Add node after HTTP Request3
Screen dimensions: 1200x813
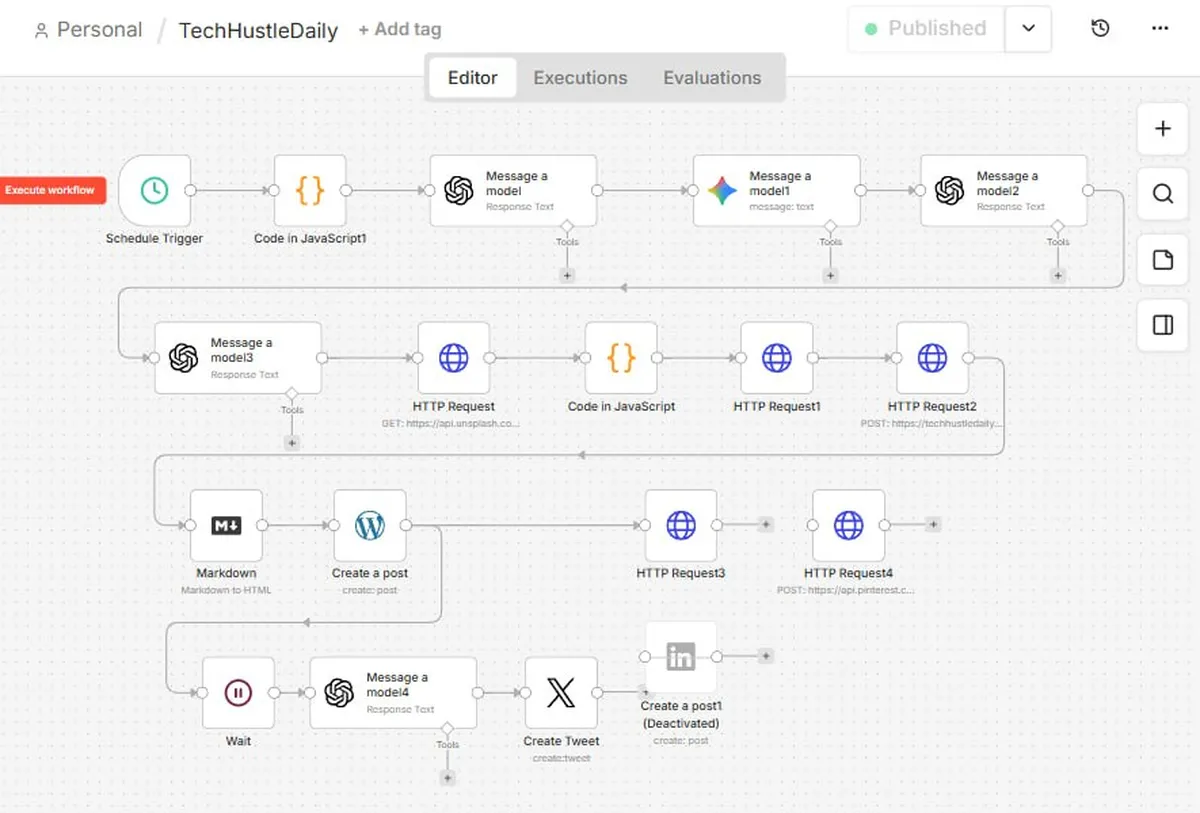point(765,524)
